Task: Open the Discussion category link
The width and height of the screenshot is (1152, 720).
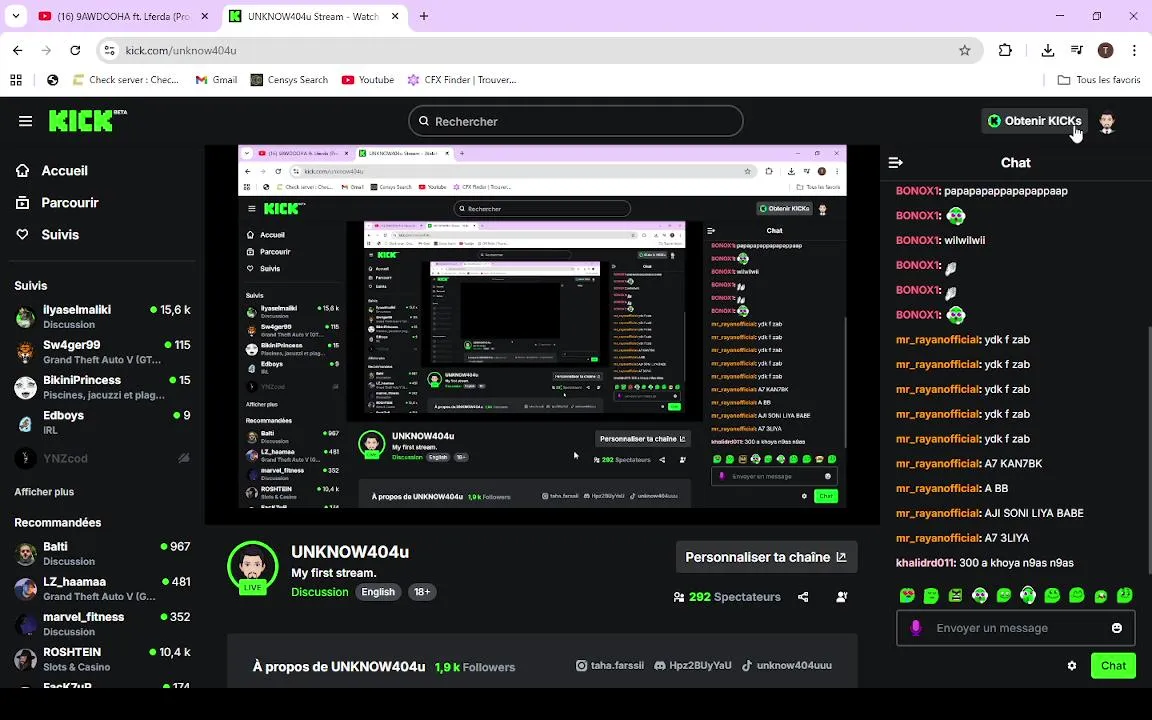Action: tap(320, 592)
